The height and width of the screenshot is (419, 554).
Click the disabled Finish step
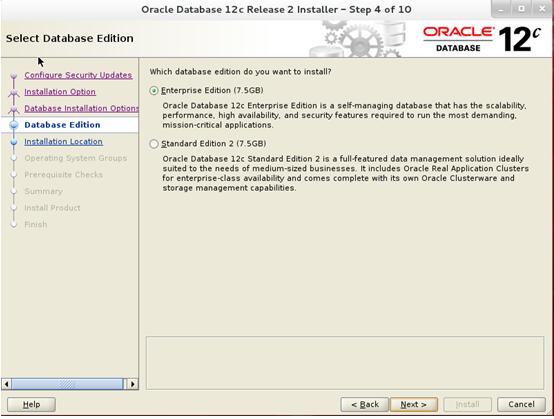click(36, 225)
